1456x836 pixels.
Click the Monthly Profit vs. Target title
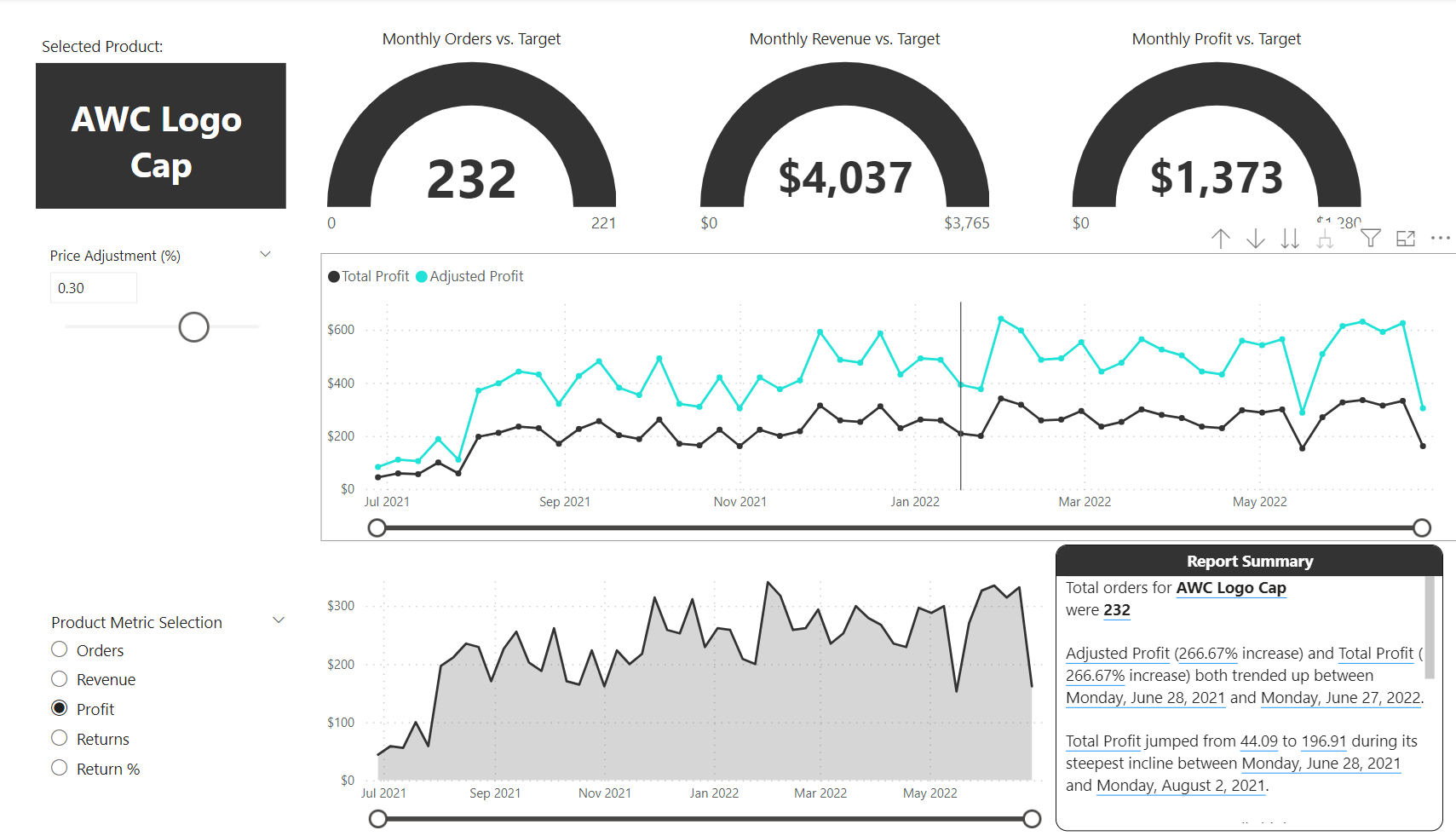click(x=1217, y=39)
